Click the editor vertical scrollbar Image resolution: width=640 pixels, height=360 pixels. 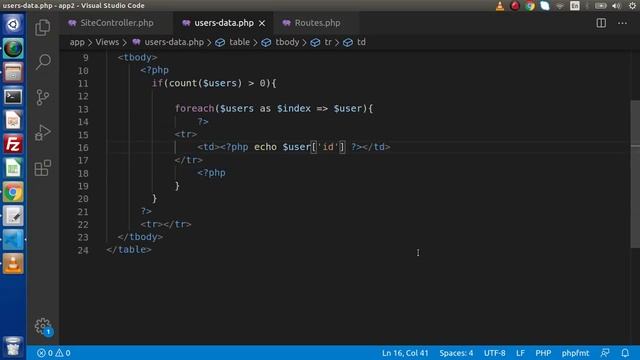635,173
